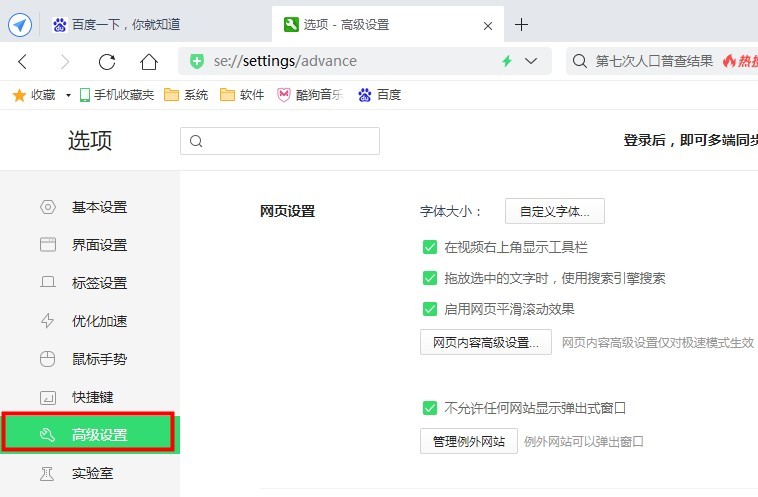Open the home page icon

[149, 61]
